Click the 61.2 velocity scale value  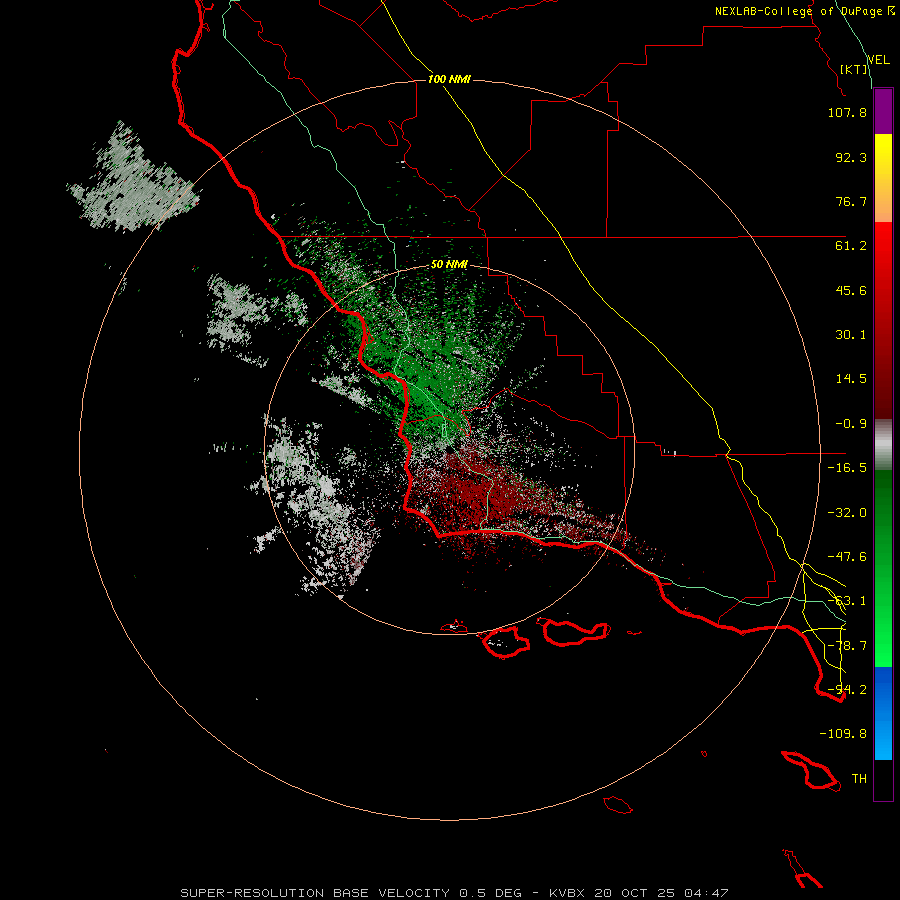pyautogui.click(x=851, y=246)
